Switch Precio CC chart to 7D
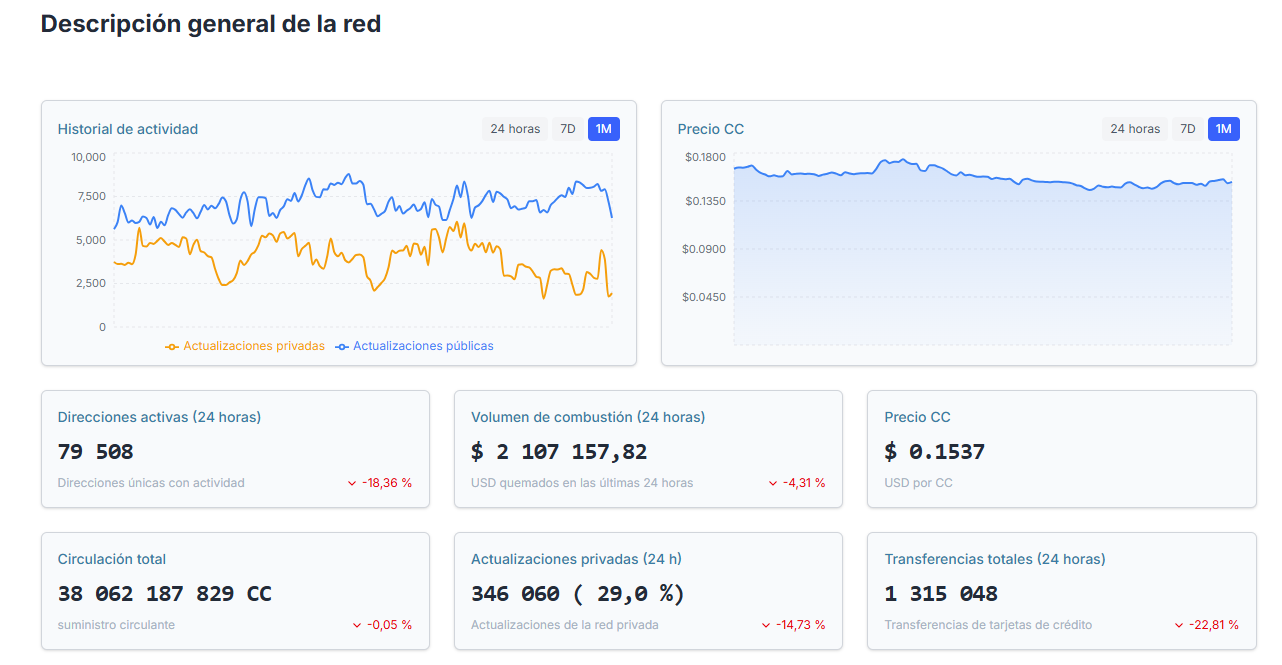The image size is (1282, 665). pos(1187,129)
